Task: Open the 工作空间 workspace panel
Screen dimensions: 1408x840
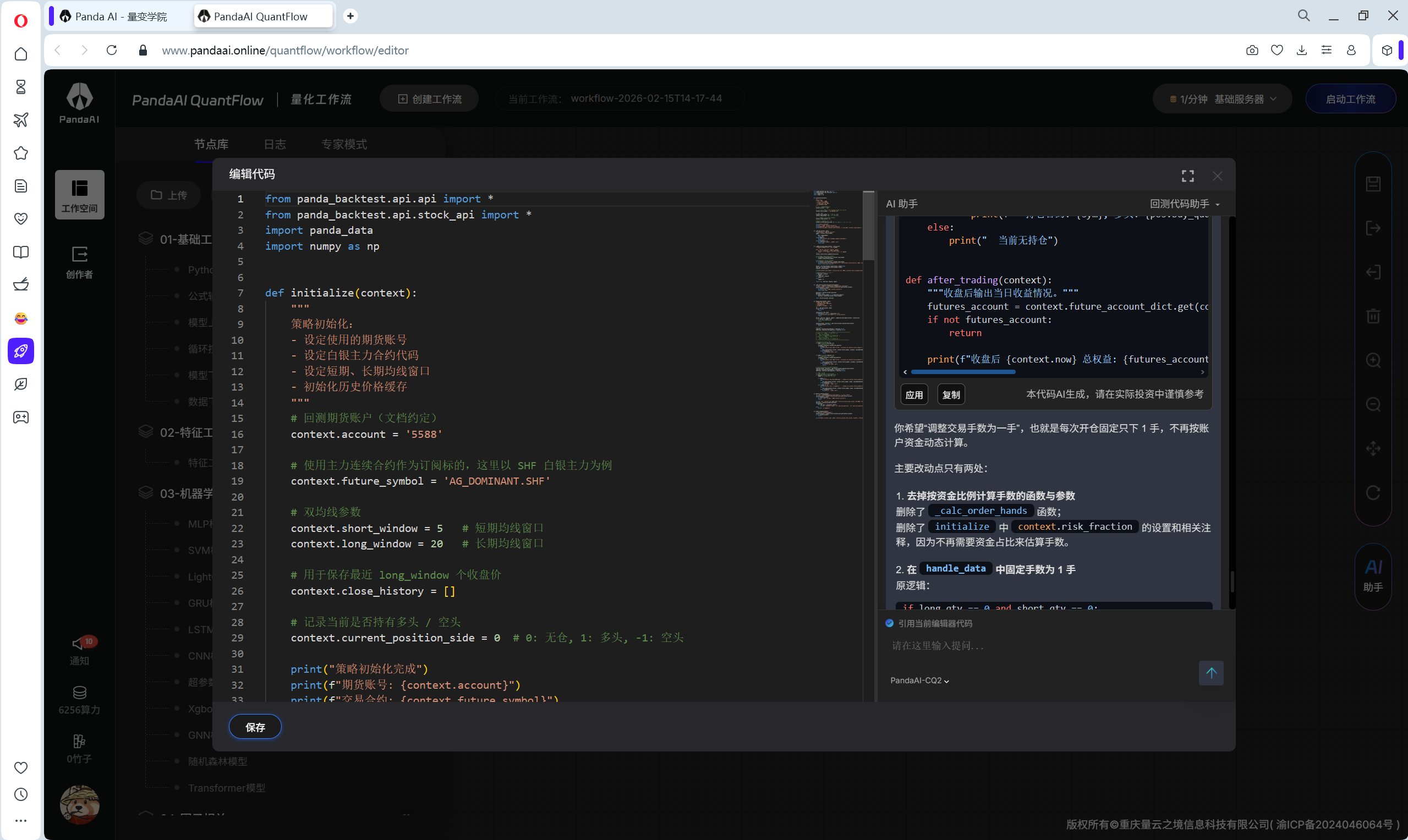Action: 79,195
